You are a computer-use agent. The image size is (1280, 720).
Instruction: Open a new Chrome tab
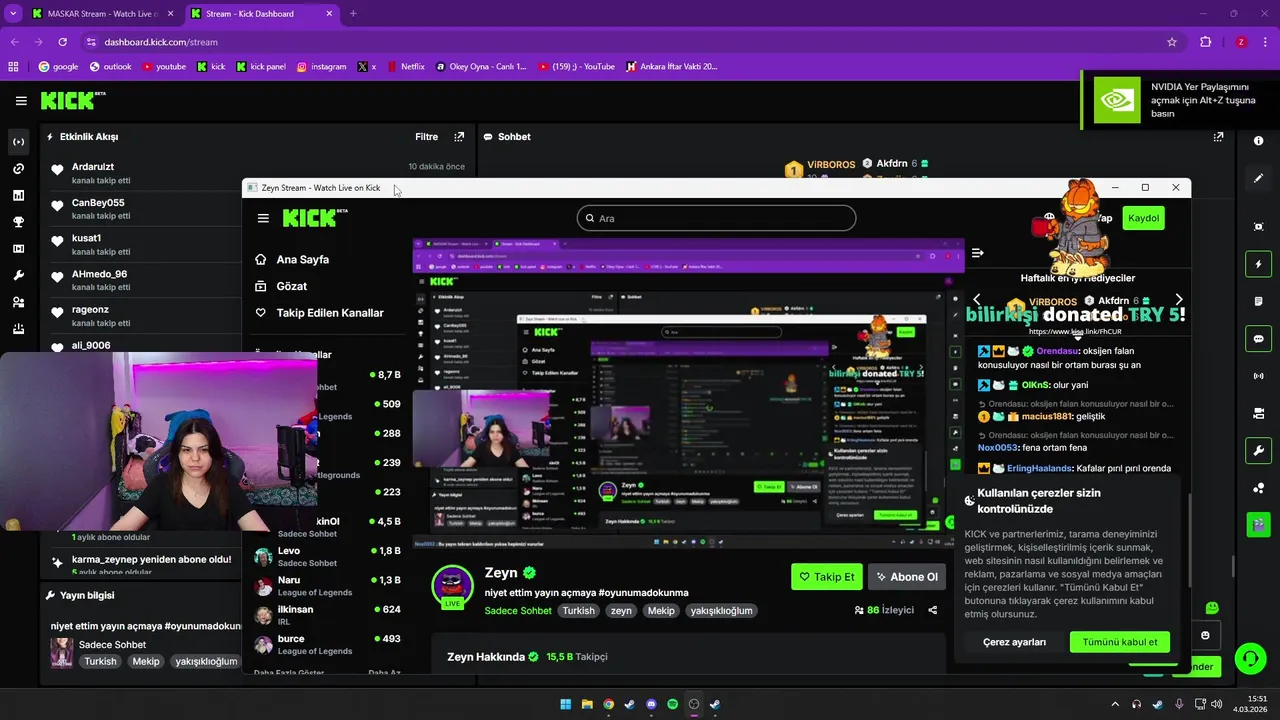pyautogui.click(x=353, y=14)
